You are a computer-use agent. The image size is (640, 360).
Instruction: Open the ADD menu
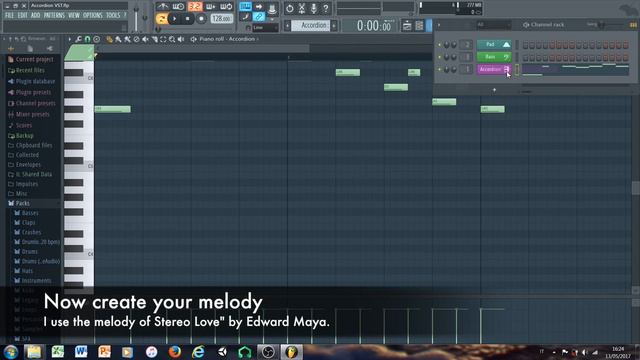tap(36, 16)
